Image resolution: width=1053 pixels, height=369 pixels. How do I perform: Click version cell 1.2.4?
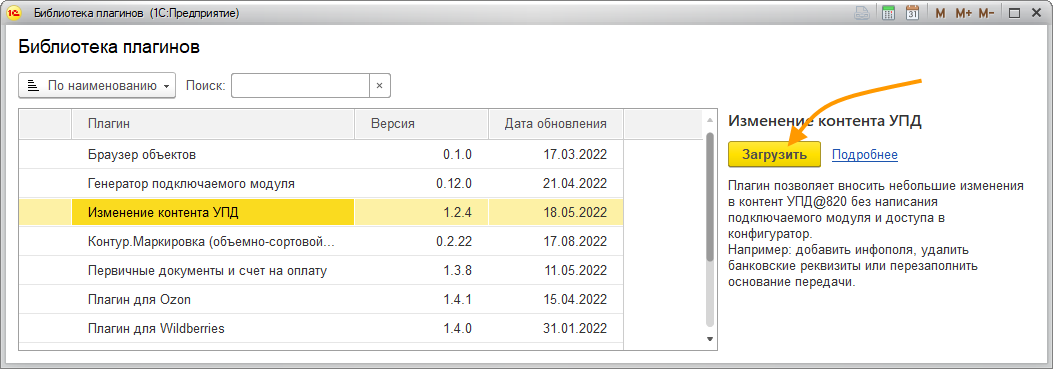[x=421, y=212]
